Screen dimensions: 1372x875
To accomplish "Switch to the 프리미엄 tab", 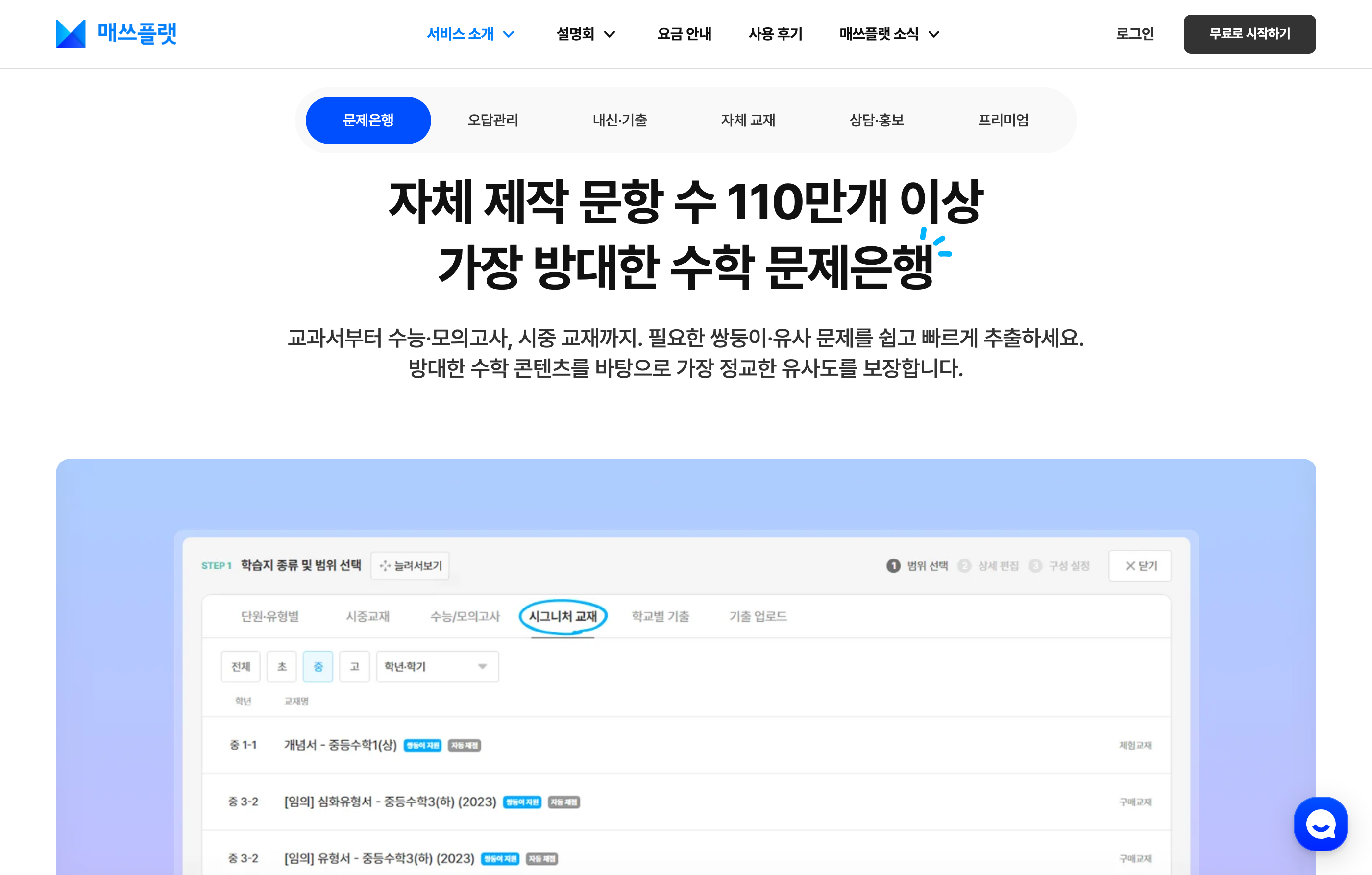I will pyautogui.click(x=1004, y=120).
